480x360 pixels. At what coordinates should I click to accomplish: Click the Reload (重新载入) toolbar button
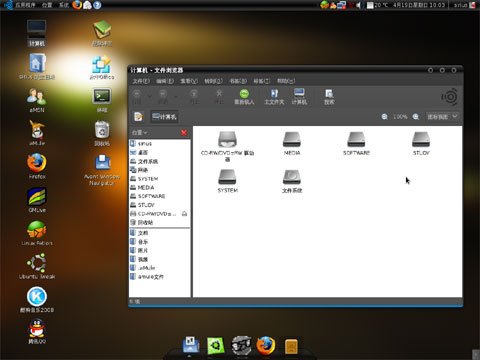pos(244,97)
